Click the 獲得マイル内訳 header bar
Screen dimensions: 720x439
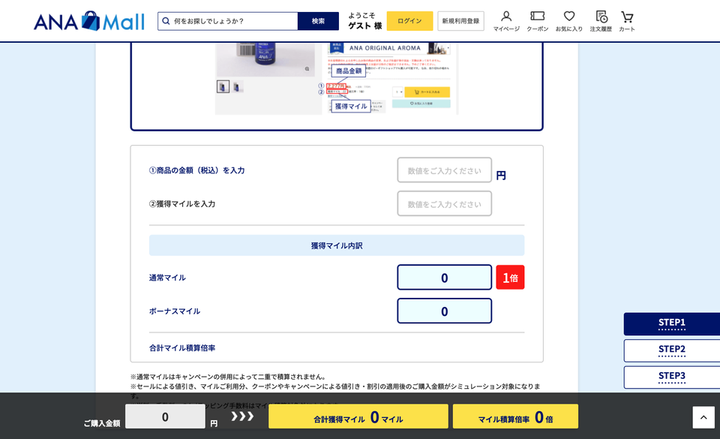tap(337, 245)
